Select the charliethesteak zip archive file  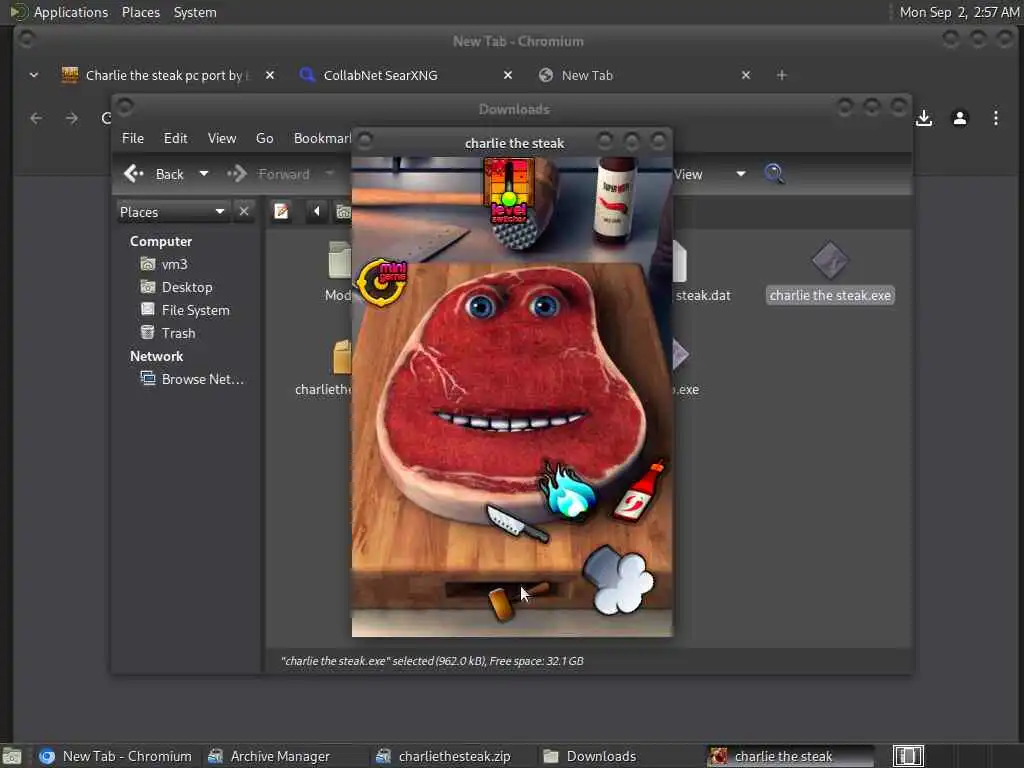coord(324,367)
